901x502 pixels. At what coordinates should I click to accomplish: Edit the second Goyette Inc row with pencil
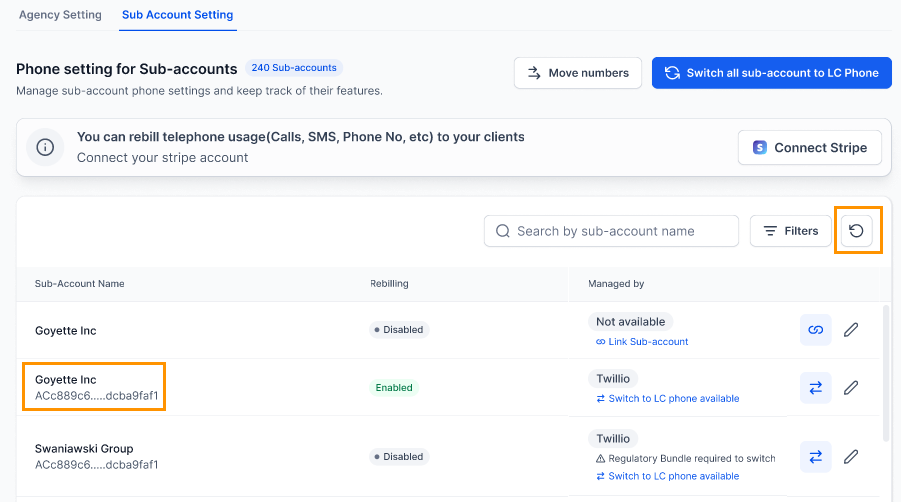tap(851, 388)
